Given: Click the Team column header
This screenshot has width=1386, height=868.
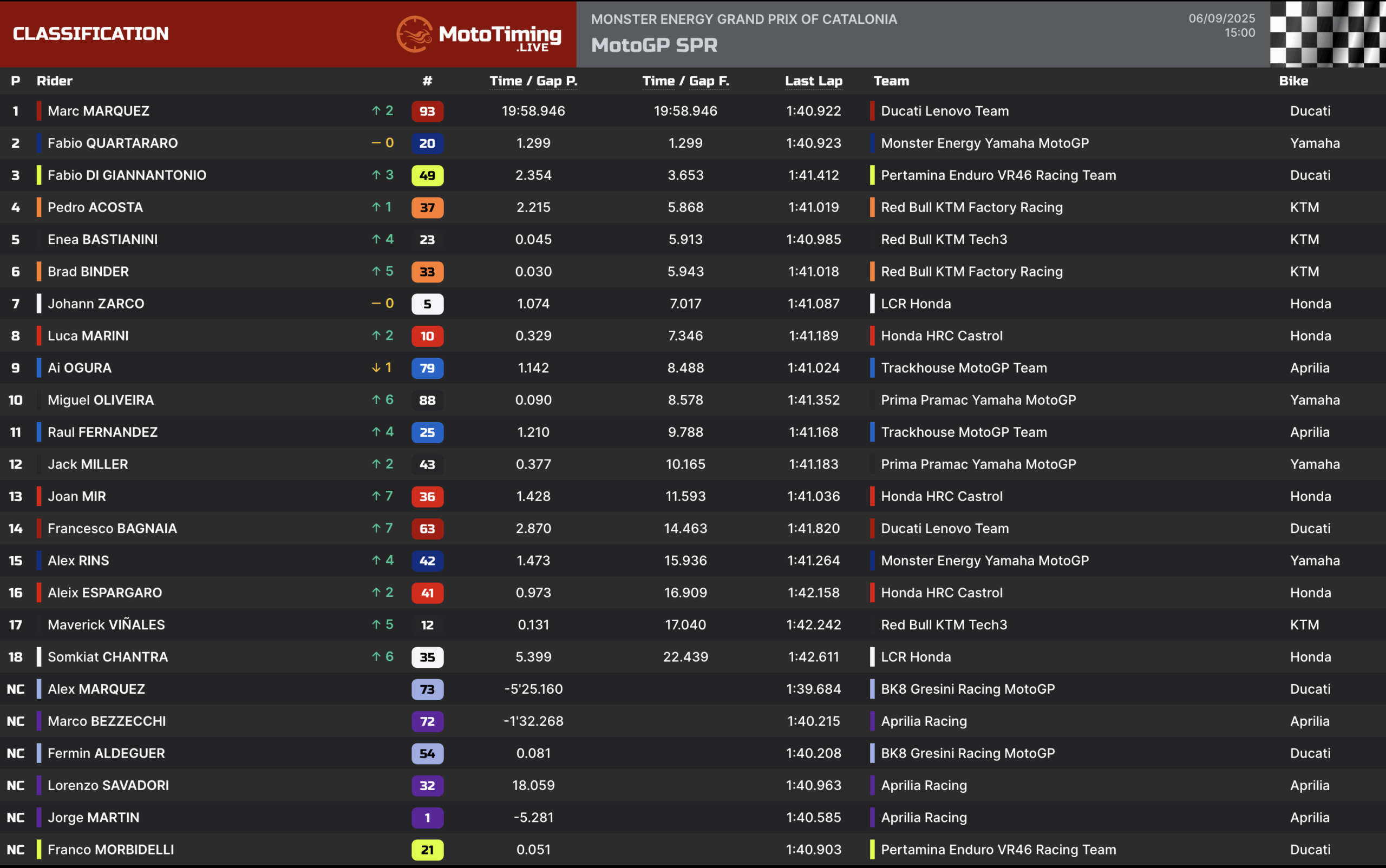Looking at the screenshot, I should [x=891, y=82].
